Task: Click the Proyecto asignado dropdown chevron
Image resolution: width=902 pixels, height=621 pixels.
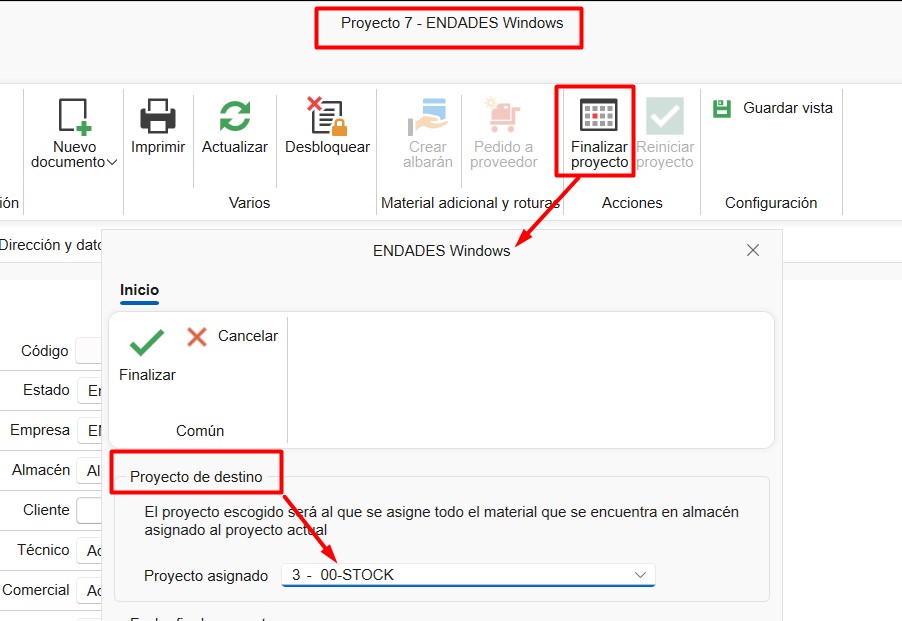Action: pyautogui.click(x=641, y=575)
